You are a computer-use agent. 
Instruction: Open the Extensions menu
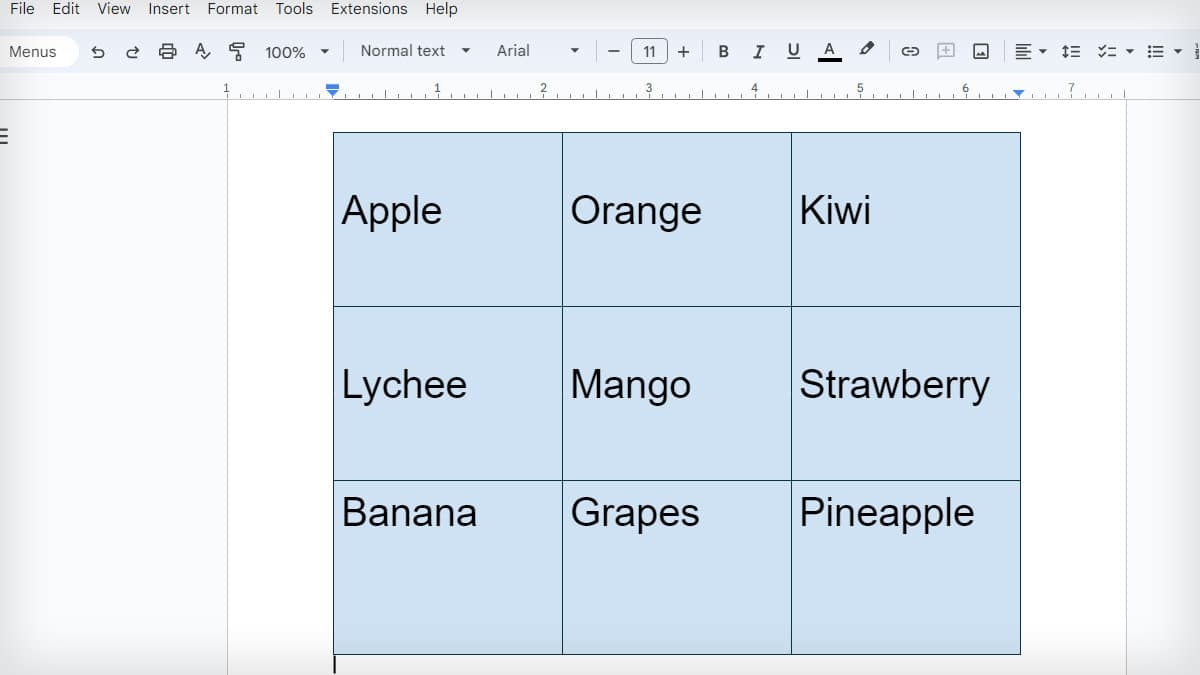coord(368,9)
